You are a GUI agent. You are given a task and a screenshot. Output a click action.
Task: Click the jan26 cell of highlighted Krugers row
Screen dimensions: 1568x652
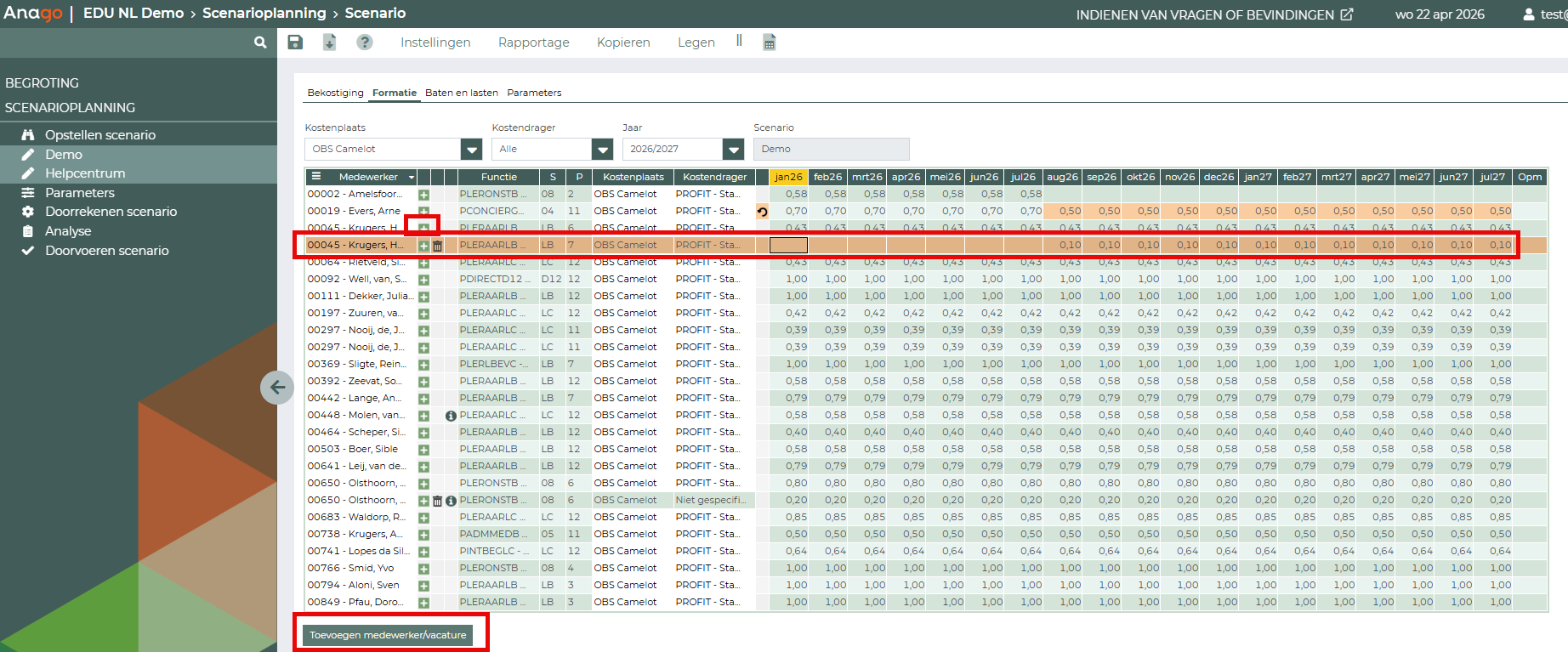coord(788,245)
